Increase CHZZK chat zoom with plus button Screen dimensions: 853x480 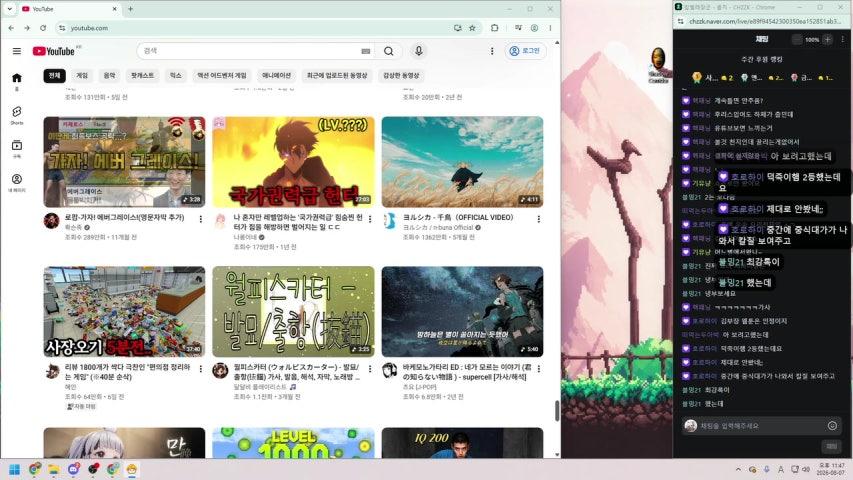click(827, 39)
